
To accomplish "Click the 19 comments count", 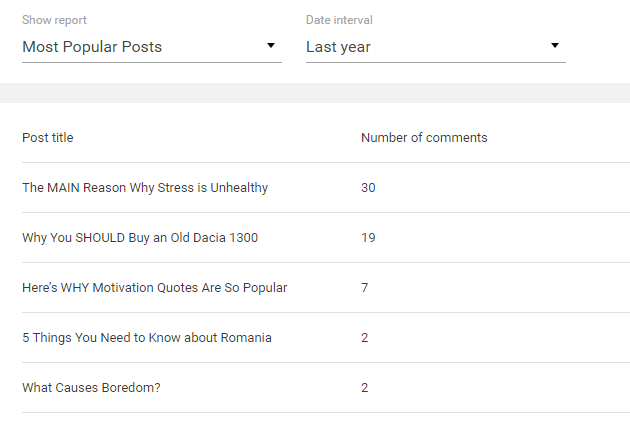I will [x=368, y=238].
